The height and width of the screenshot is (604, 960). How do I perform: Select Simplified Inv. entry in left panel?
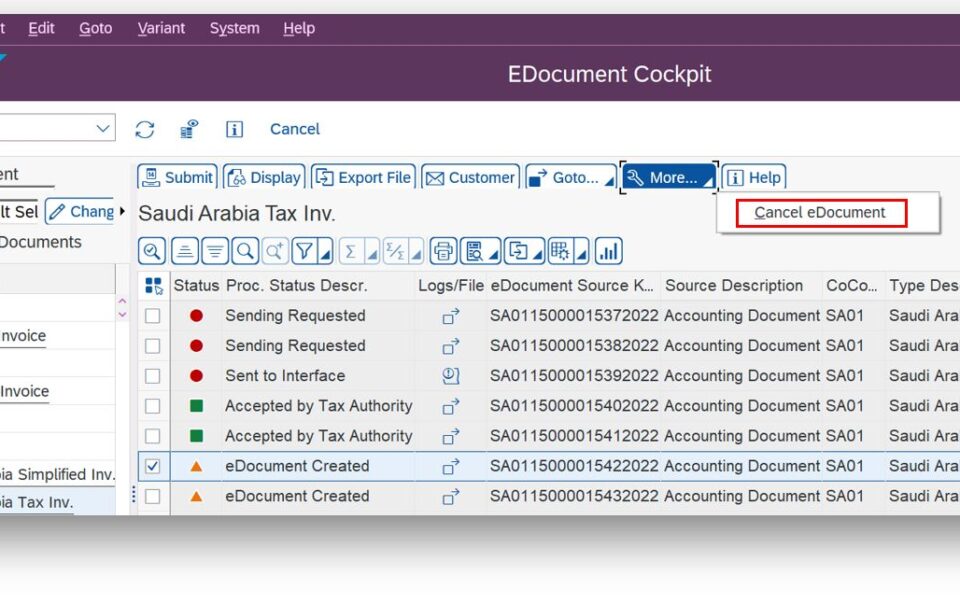(58, 474)
